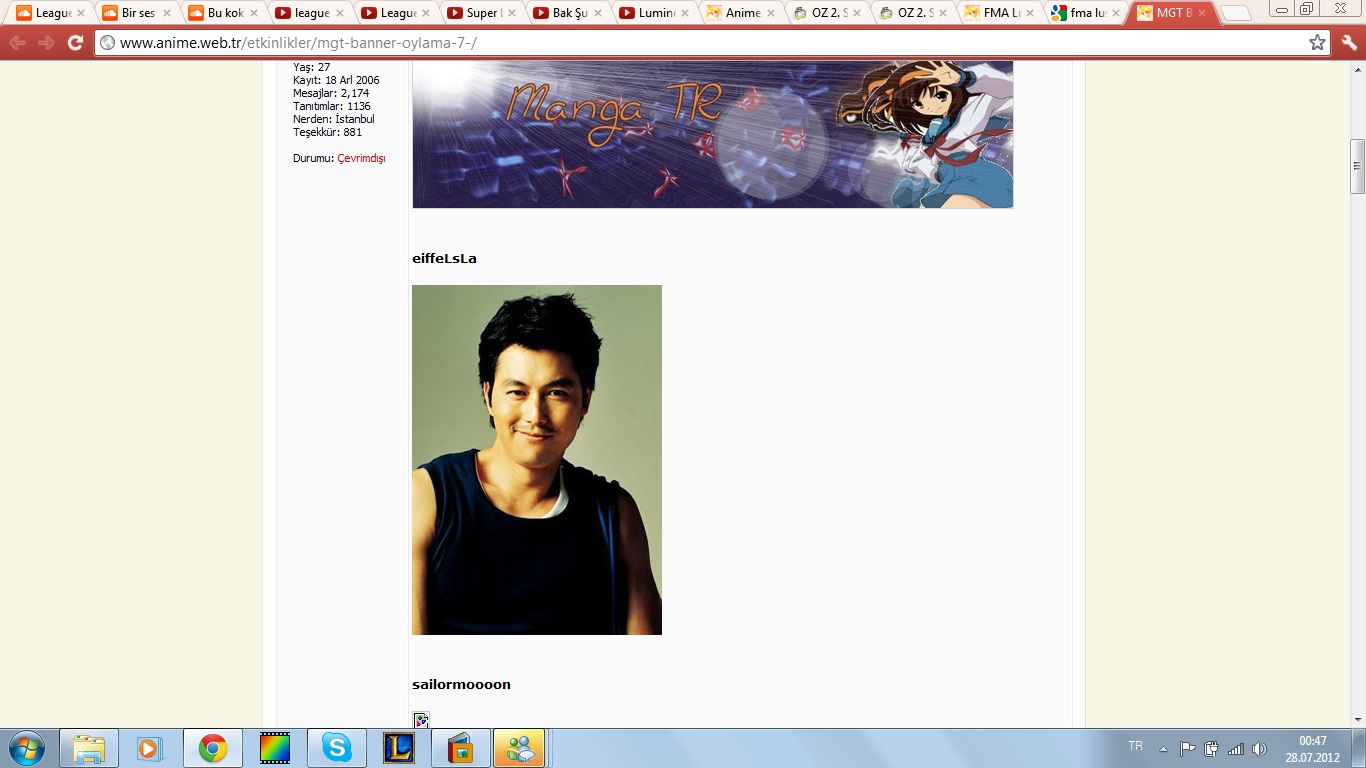Click the volume speaker tray icon

click(x=1259, y=749)
